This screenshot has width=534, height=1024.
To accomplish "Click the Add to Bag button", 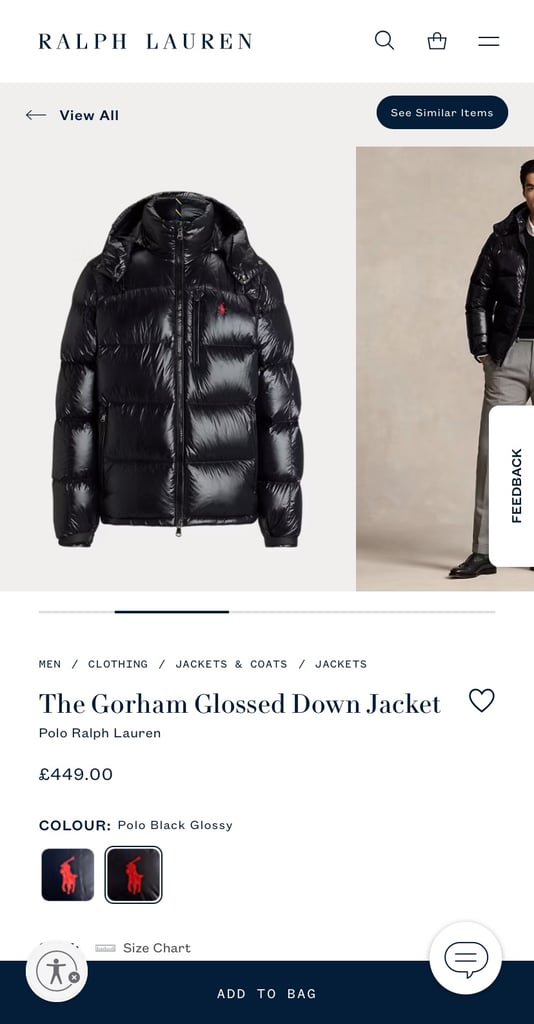I will point(267,993).
